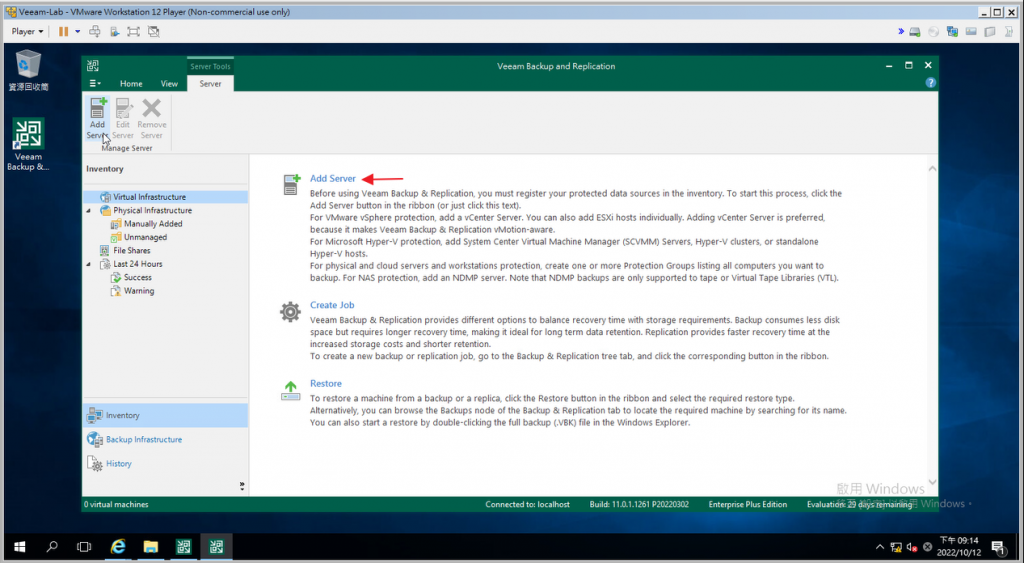Show hidden system tray icons

tap(880, 547)
